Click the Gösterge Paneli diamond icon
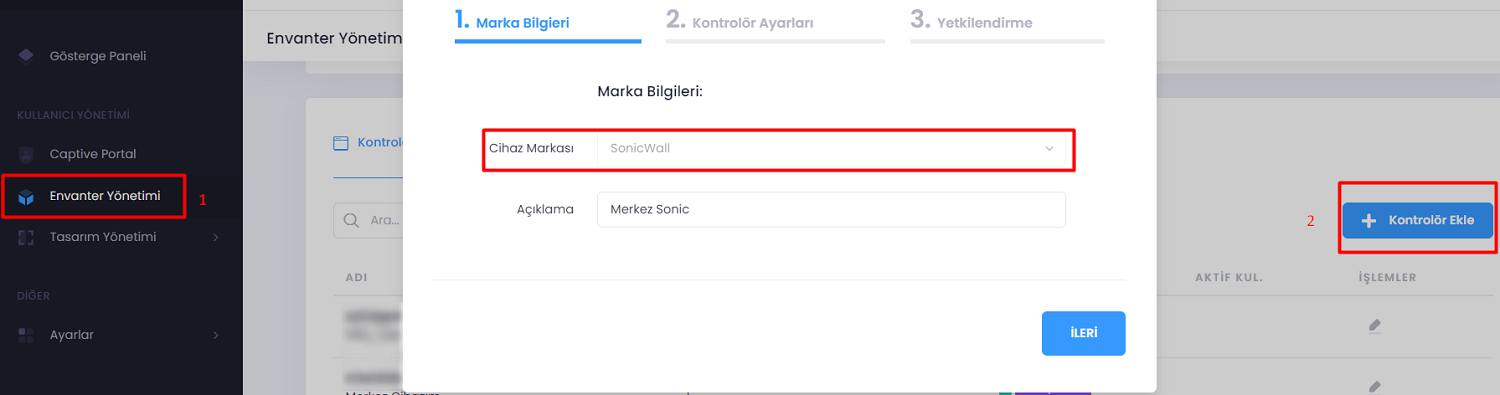Screen dimensions: 1500x395 [x=26, y=56]
